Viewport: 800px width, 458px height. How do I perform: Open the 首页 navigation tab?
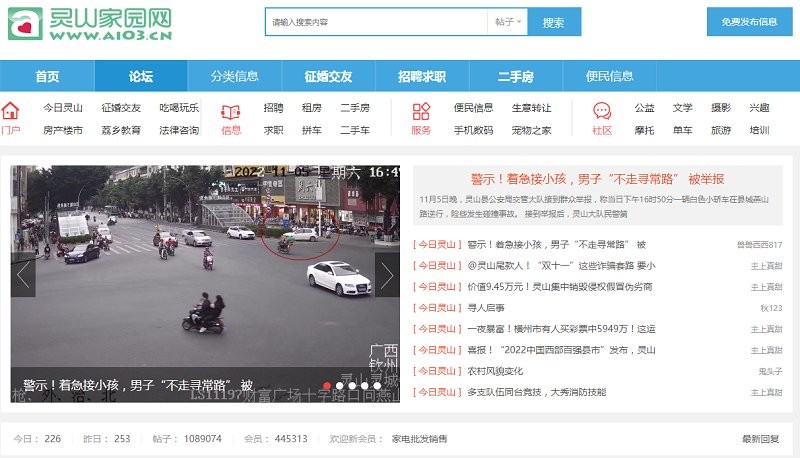(47, 77)
